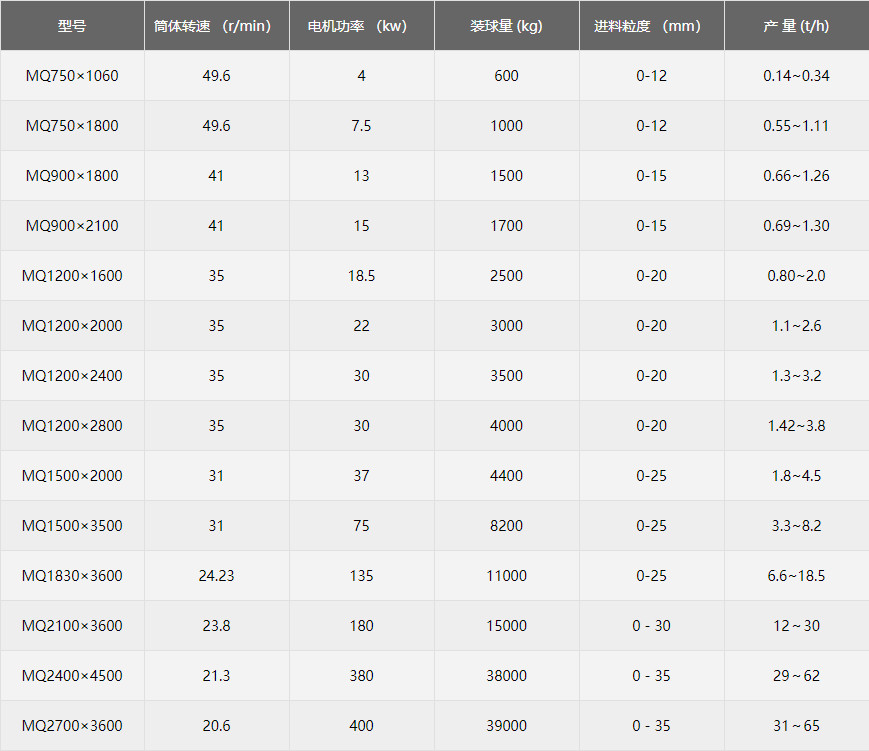Click the 18.5 motor power cell
The image size is (869, 751).
tap(361, 276)
